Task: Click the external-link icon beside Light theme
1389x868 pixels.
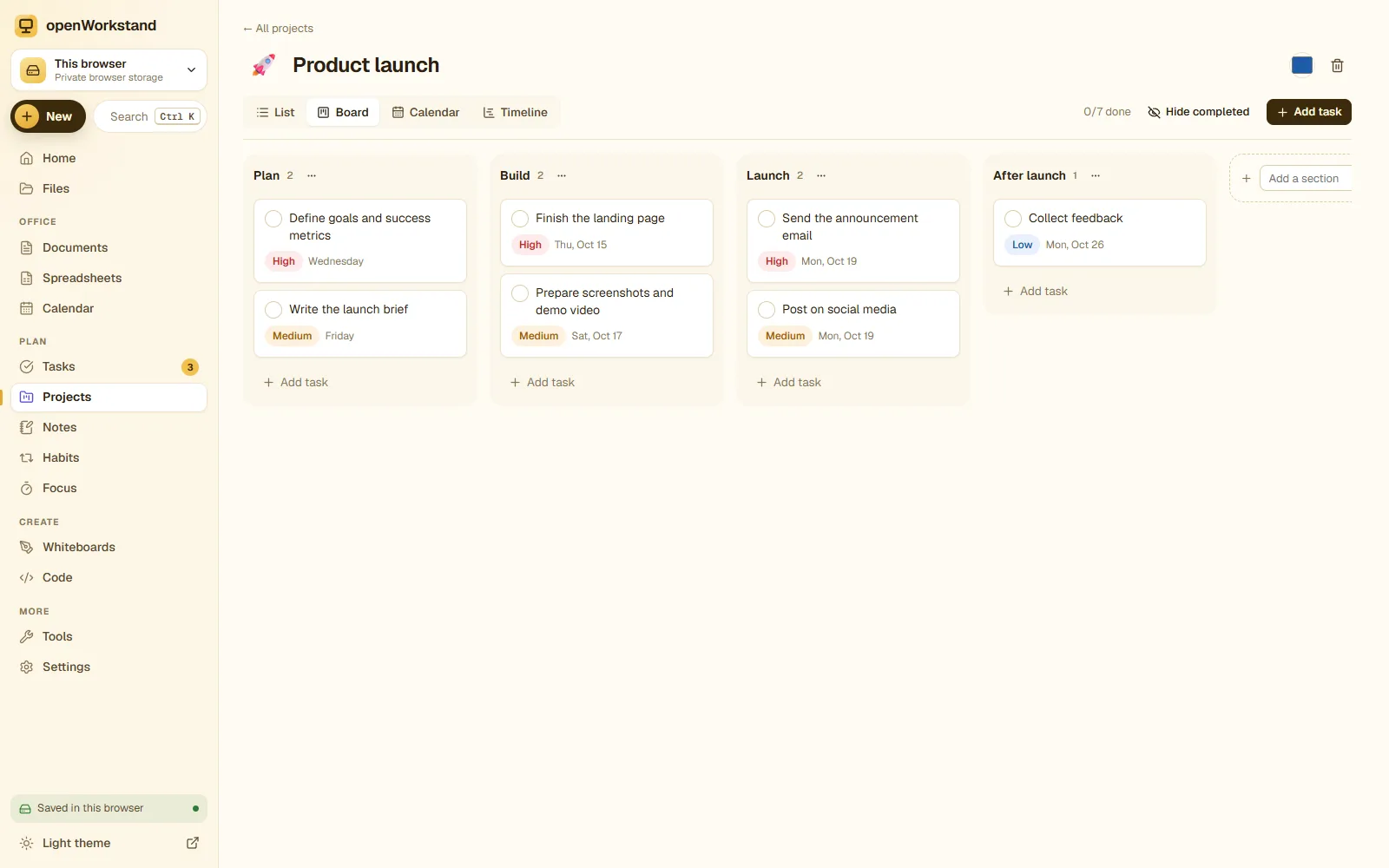Action: (x=193, y=843)
